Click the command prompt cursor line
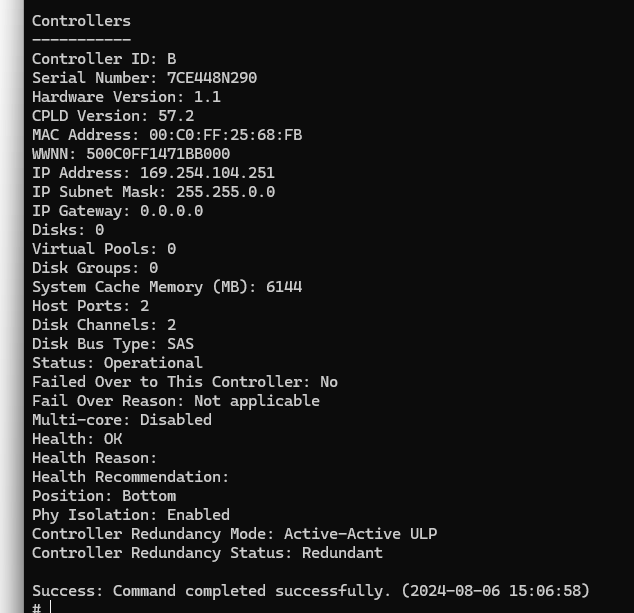The image size is (634, 613). (x=42, y=607)
